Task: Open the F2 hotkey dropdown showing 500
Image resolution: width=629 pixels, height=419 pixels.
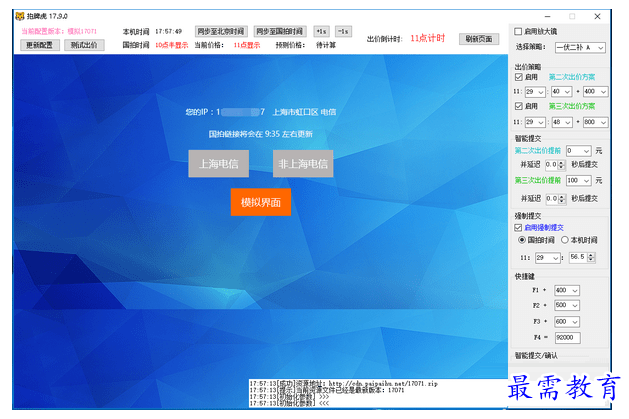Action: [567, 306]
